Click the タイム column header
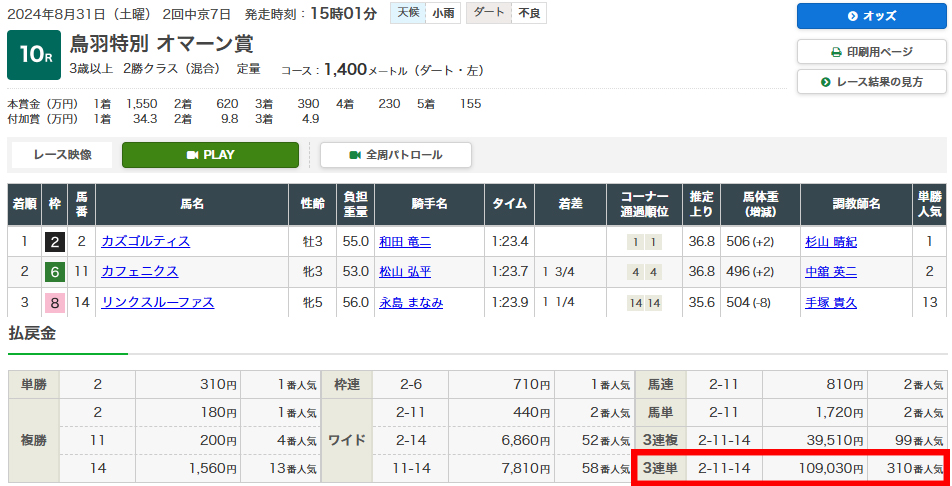The image size is (952, 486). (x=510, y=205)
